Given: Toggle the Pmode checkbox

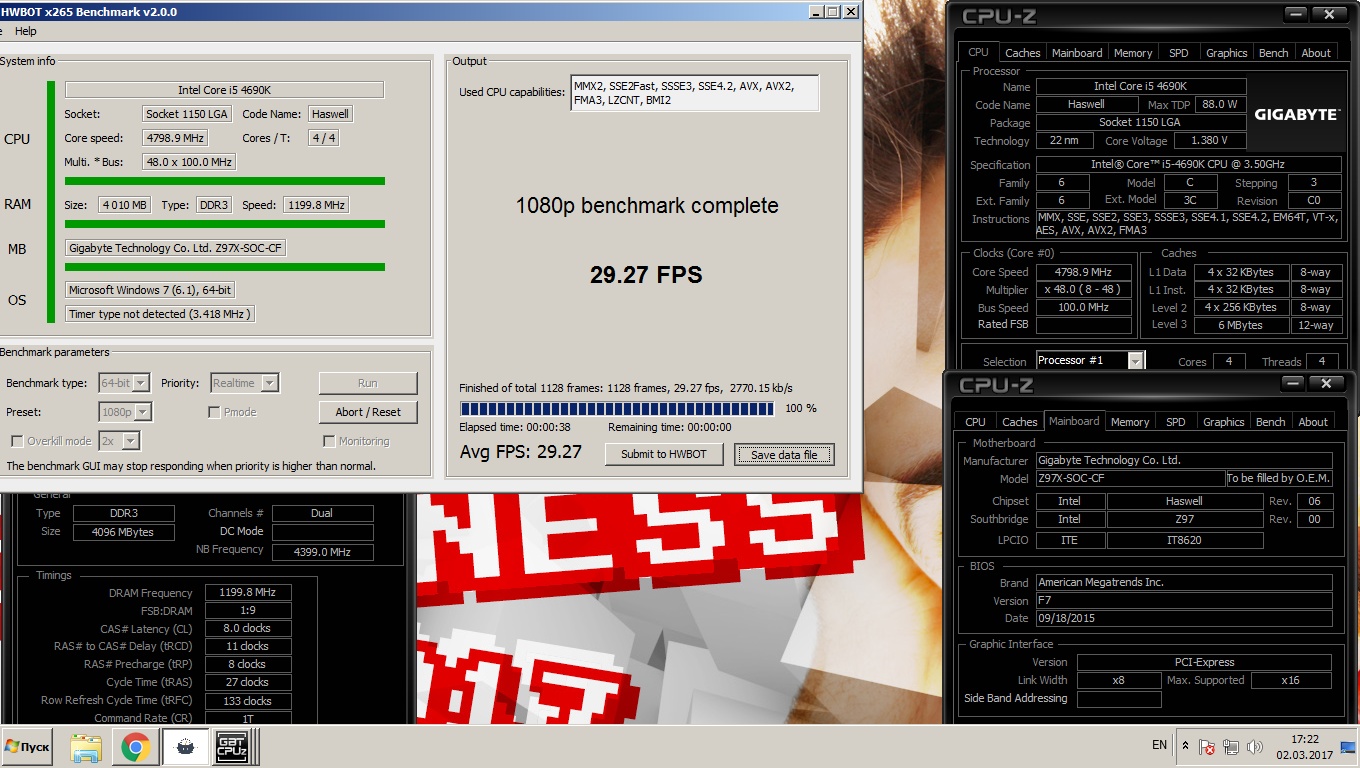Looking at the screenshot, I should click(214, 412).
